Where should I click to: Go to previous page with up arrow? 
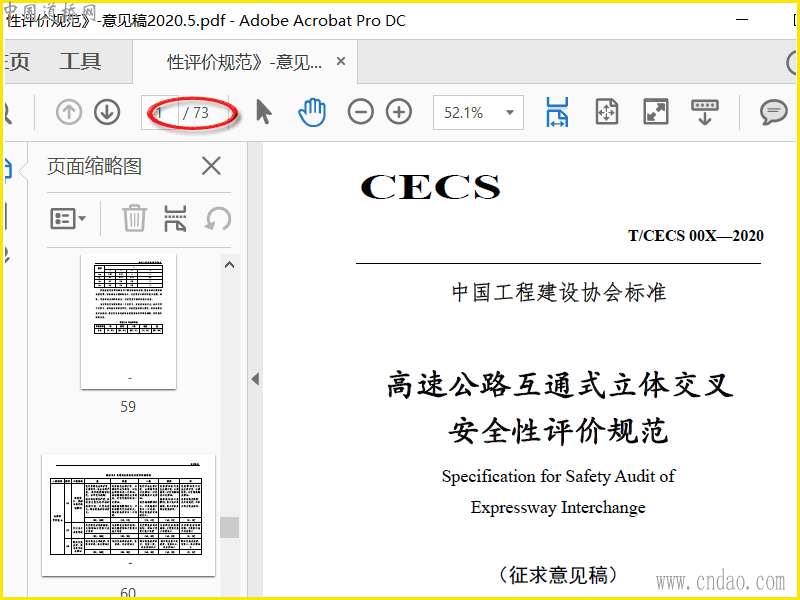pyautogui.click(x=69, y=112)
